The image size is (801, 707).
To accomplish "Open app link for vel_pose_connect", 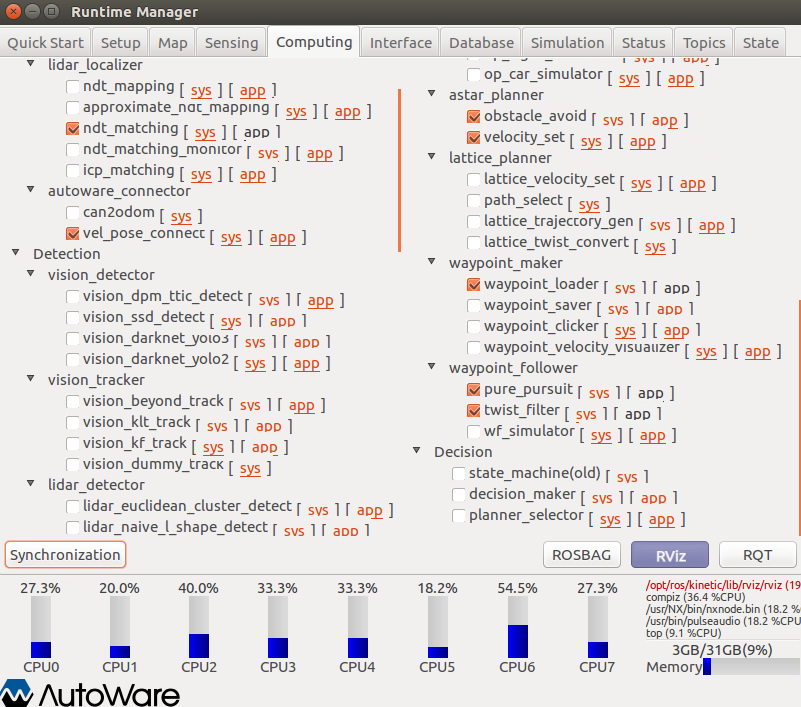I will tap(282, 238).
